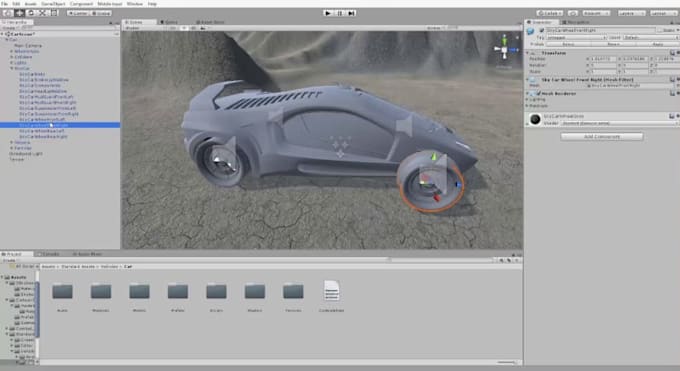Screen dimensions: 680x371
Task: Click the prefab Apply button
Action: click(657, 44)
